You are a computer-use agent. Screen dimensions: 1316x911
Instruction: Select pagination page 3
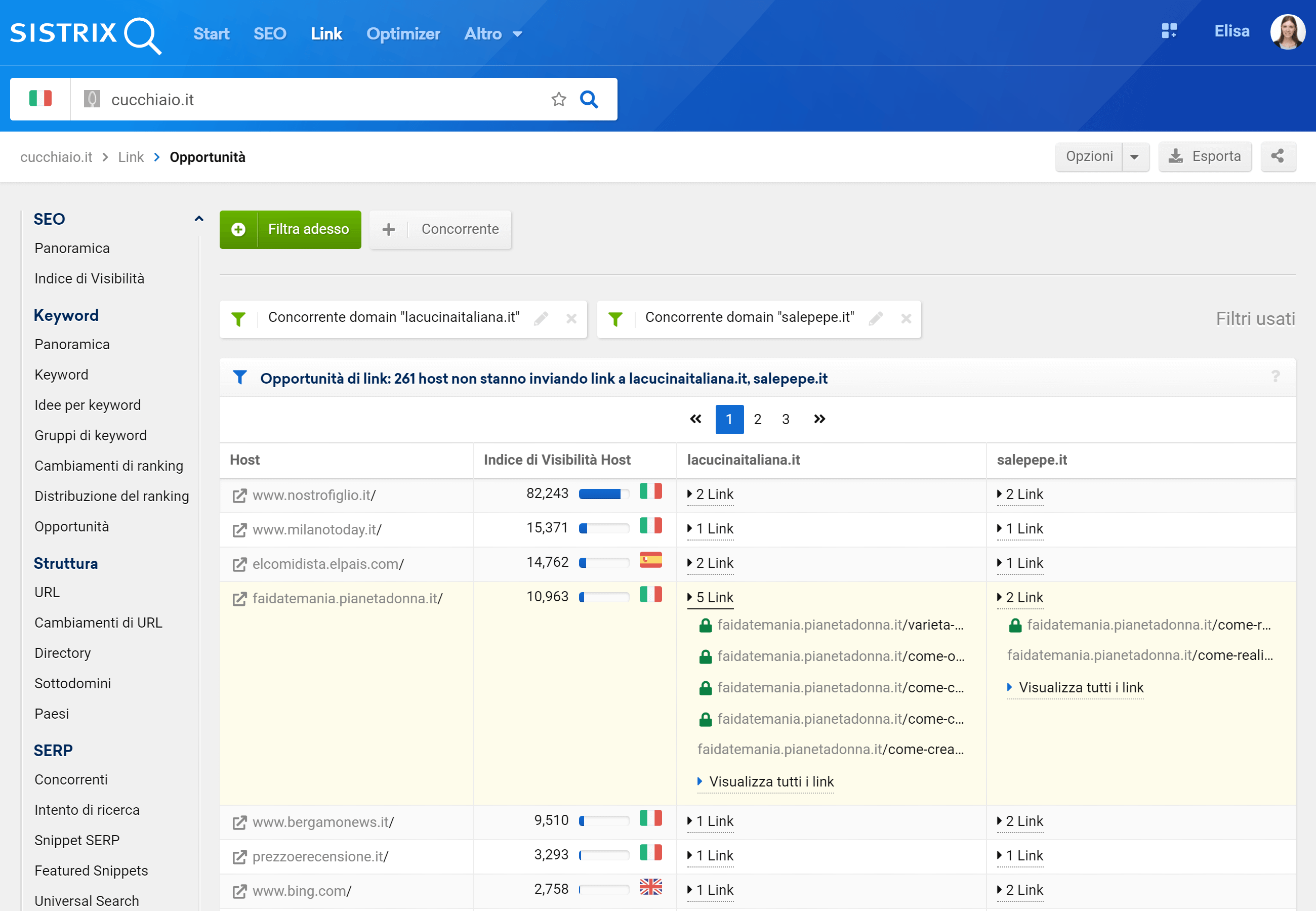tap(786, 420)
